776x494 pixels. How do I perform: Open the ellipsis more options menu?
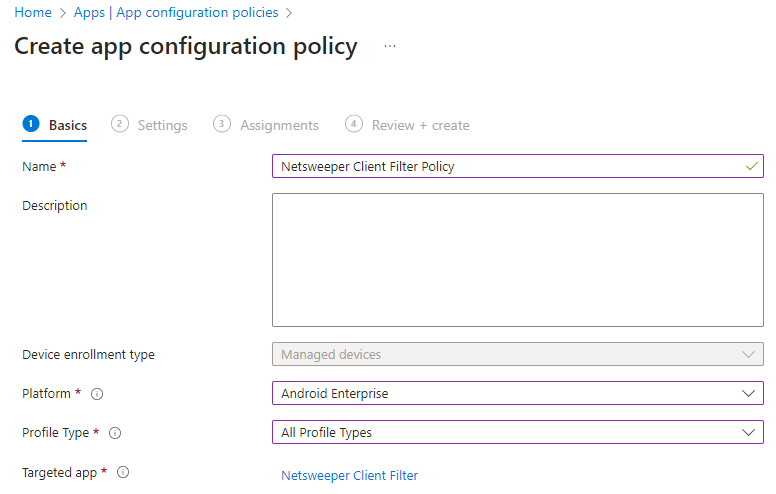click(x=390, y=47)
